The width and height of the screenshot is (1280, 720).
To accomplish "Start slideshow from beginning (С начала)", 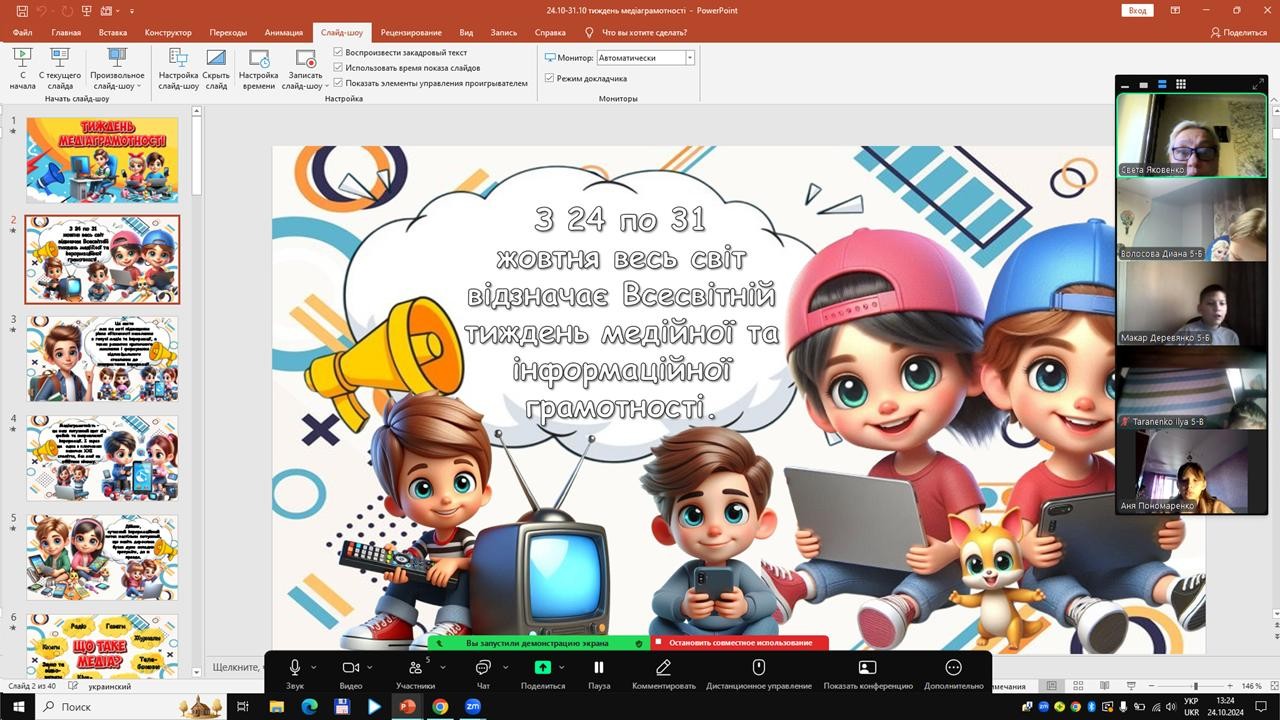I will click(22, 68).
